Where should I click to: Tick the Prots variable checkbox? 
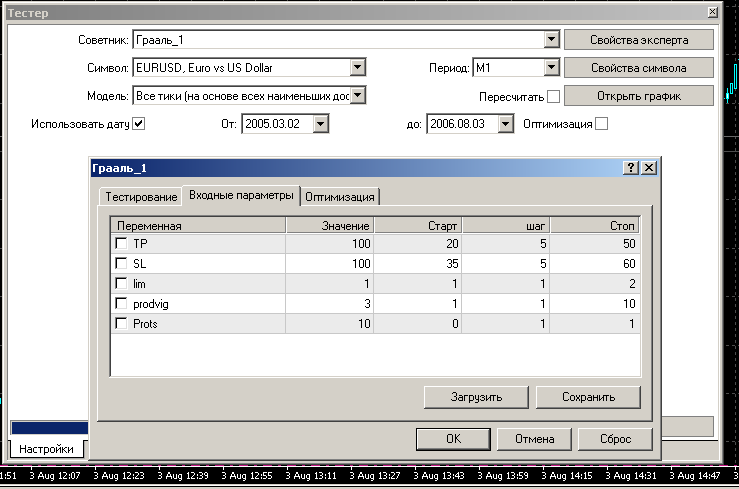click(x=121, y=324)
